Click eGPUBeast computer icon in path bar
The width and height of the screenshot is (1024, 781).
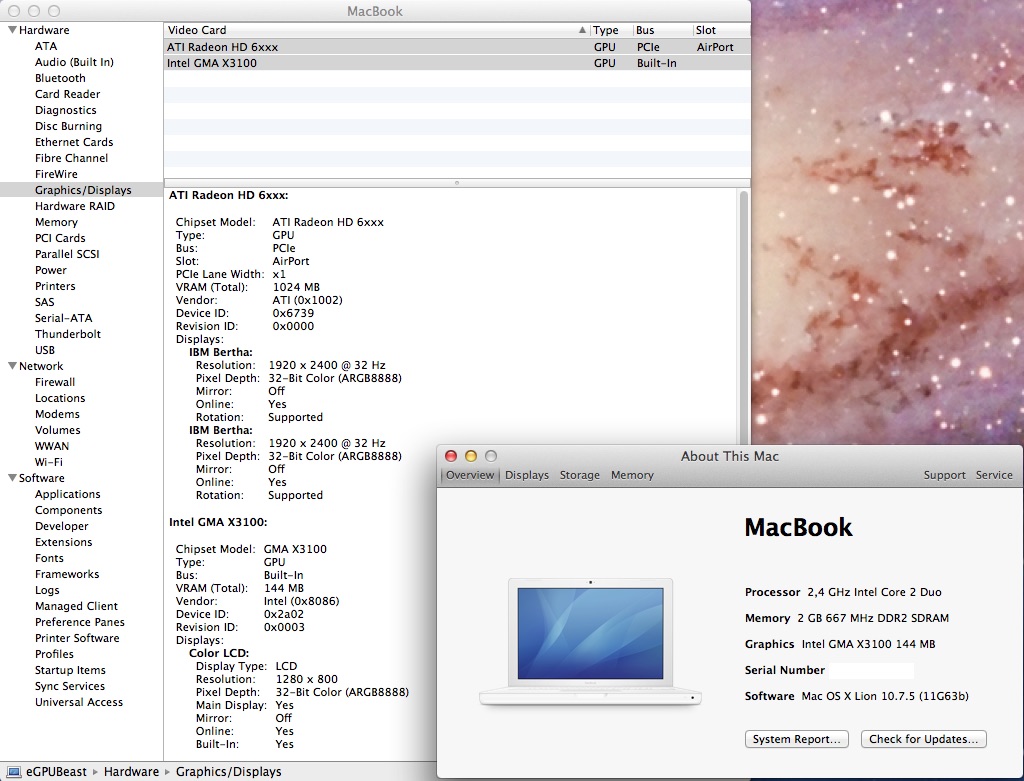click(14, 772)
